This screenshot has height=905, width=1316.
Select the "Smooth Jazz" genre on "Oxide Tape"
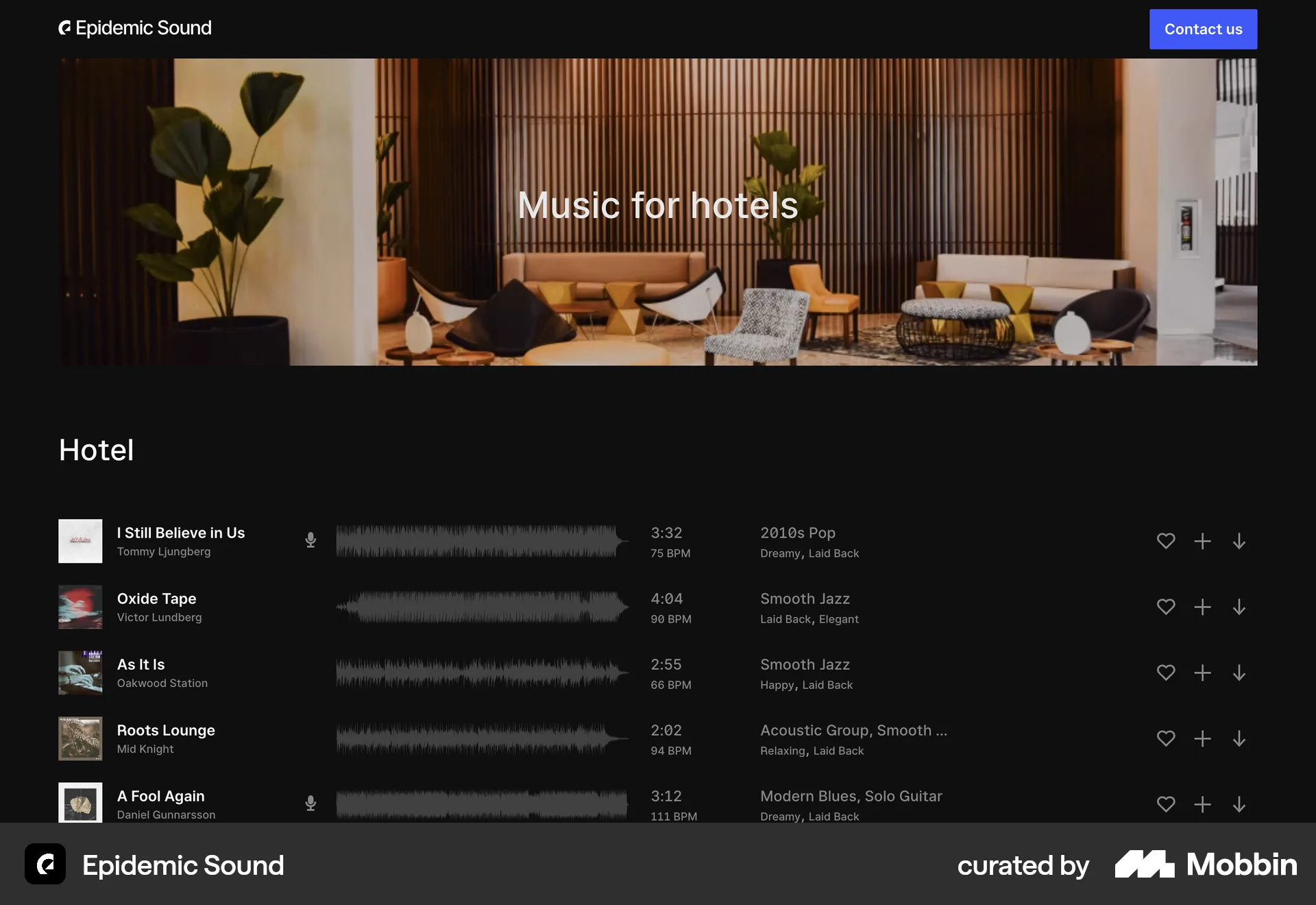[x=805, y=598]
